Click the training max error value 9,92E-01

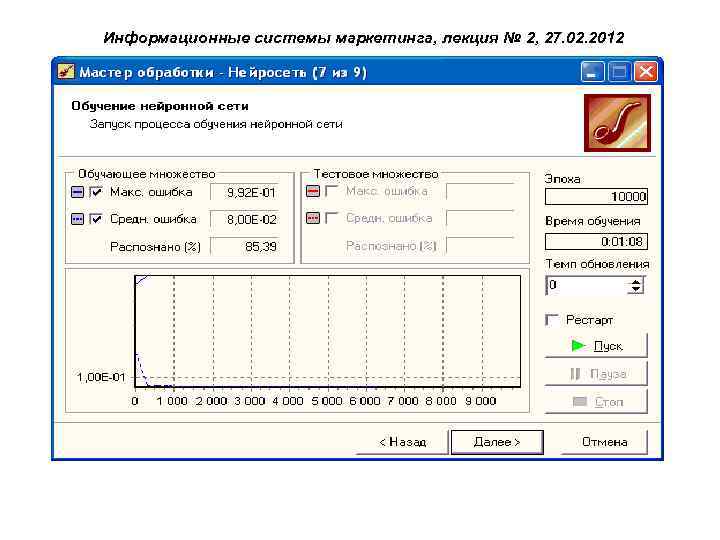click(x=245, y=192)
